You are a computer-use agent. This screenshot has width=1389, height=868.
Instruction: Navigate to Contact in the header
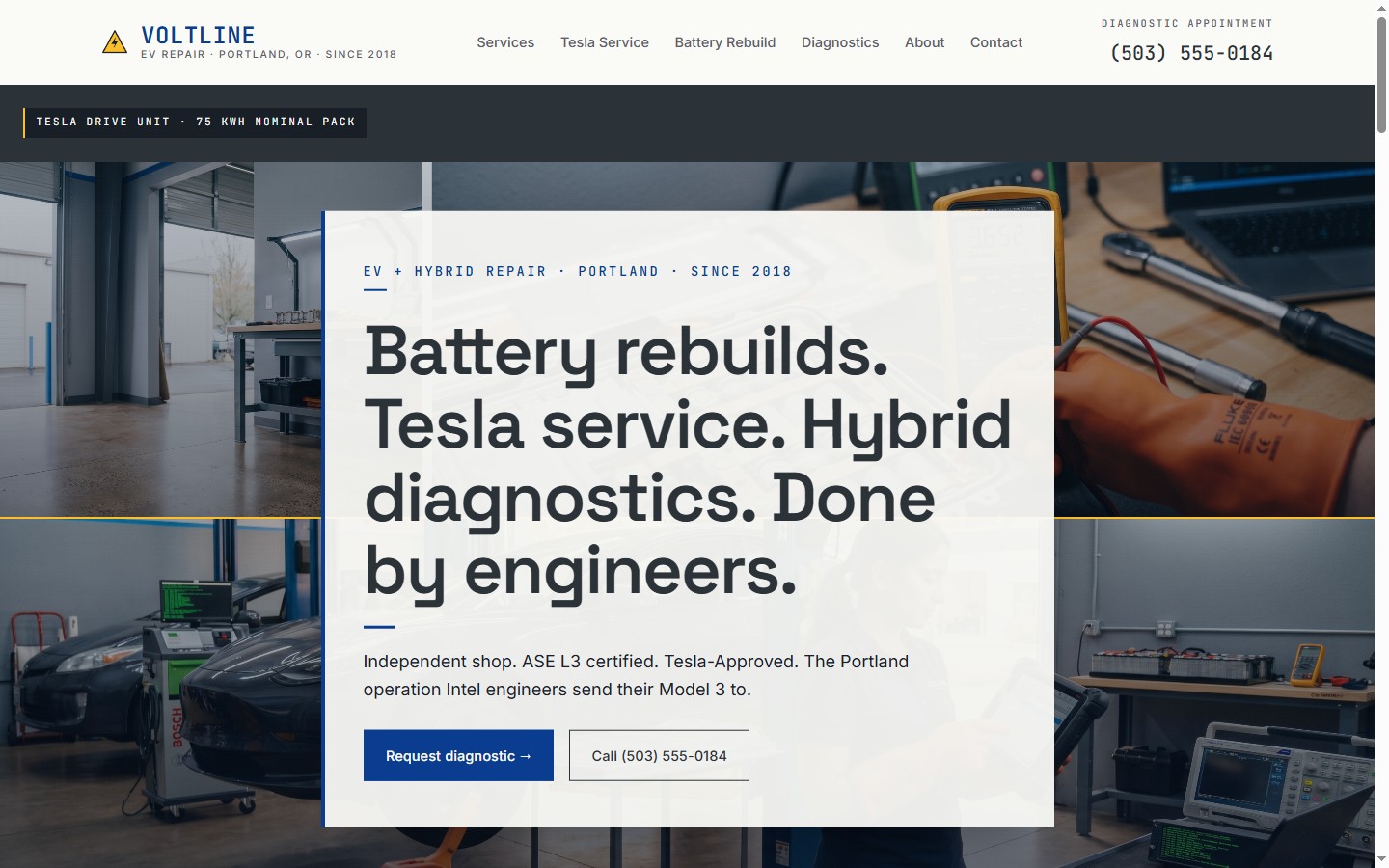pyautogui.click(x=996, y=42)
